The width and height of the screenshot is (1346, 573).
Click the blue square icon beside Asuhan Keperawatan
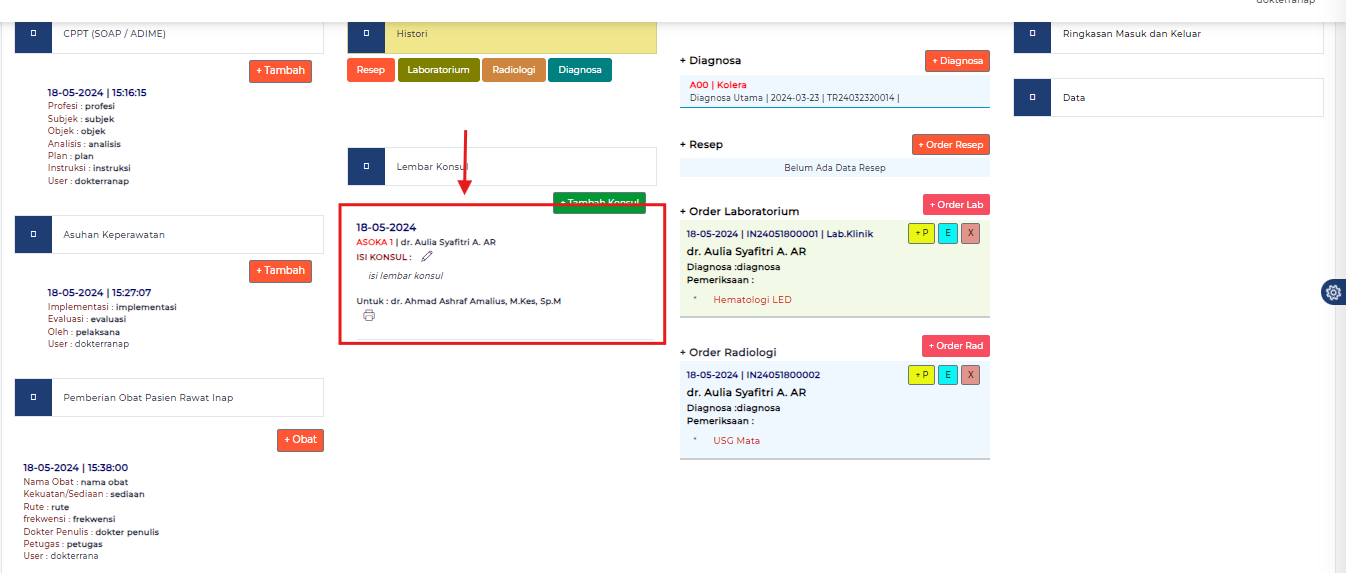point(33,234)
